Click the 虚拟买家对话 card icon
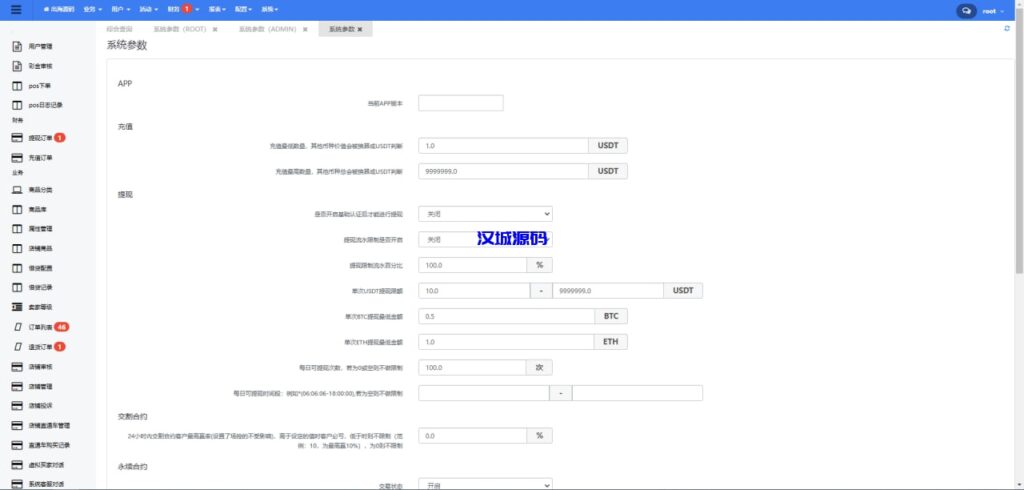The image size is (1024, 490). coord(18,465)
